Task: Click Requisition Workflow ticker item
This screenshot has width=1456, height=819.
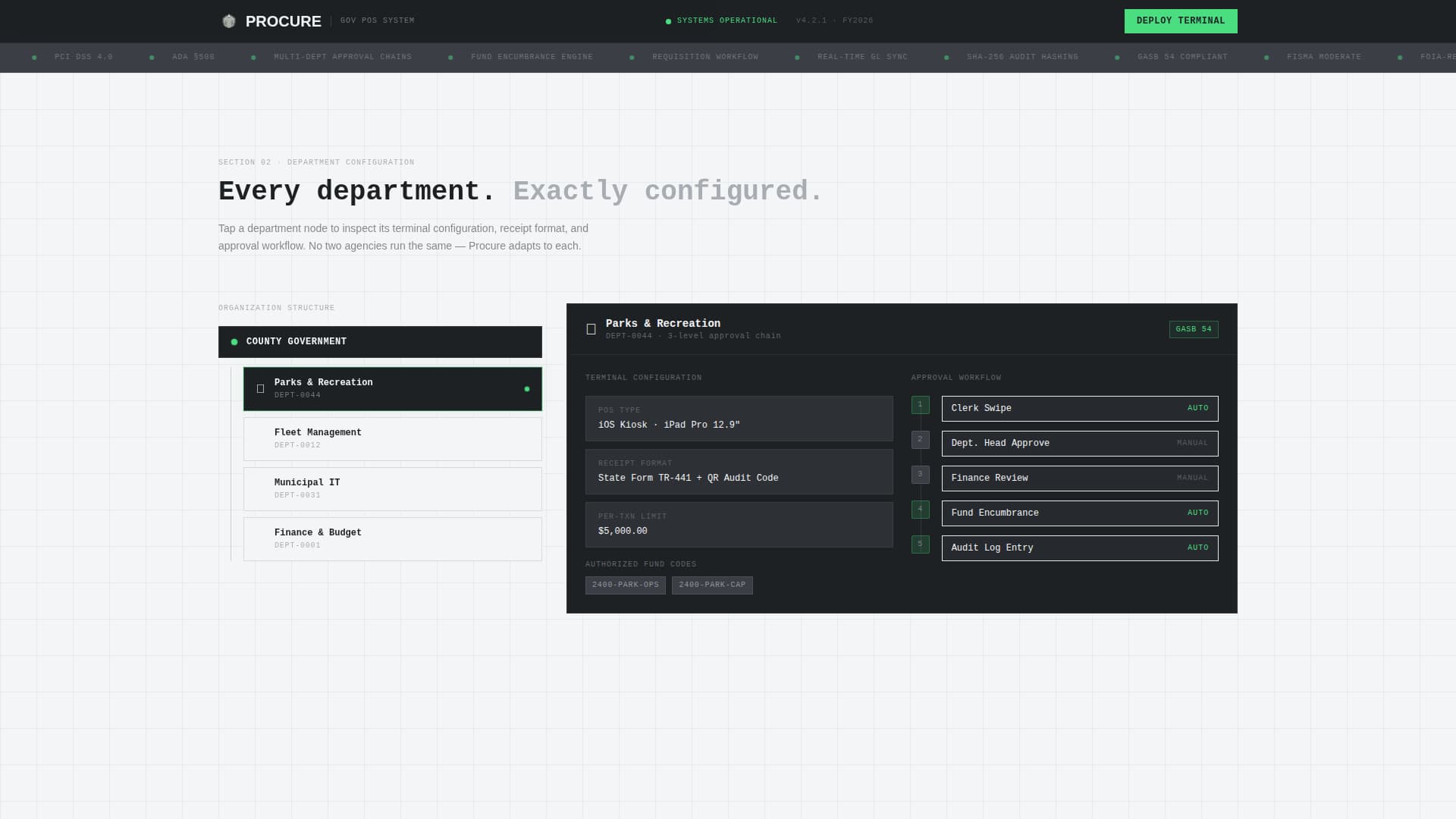Action: (705, 58)
